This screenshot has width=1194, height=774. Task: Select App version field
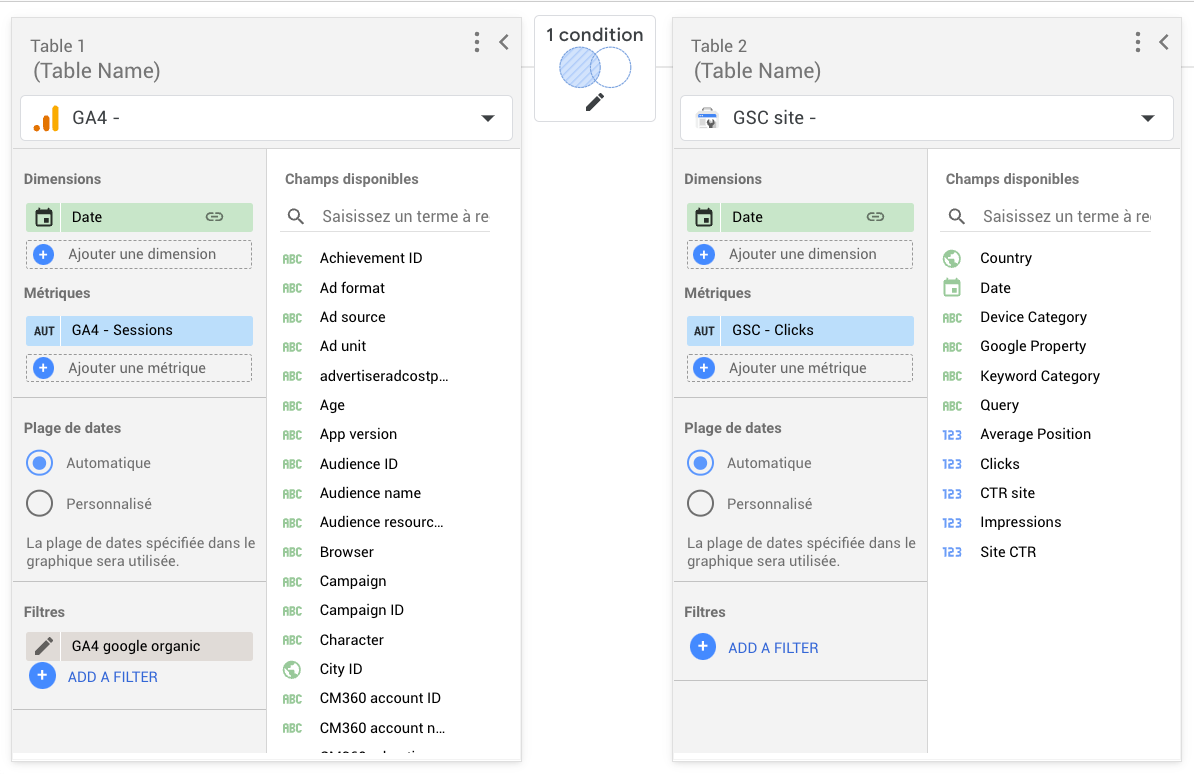(358, 434)
